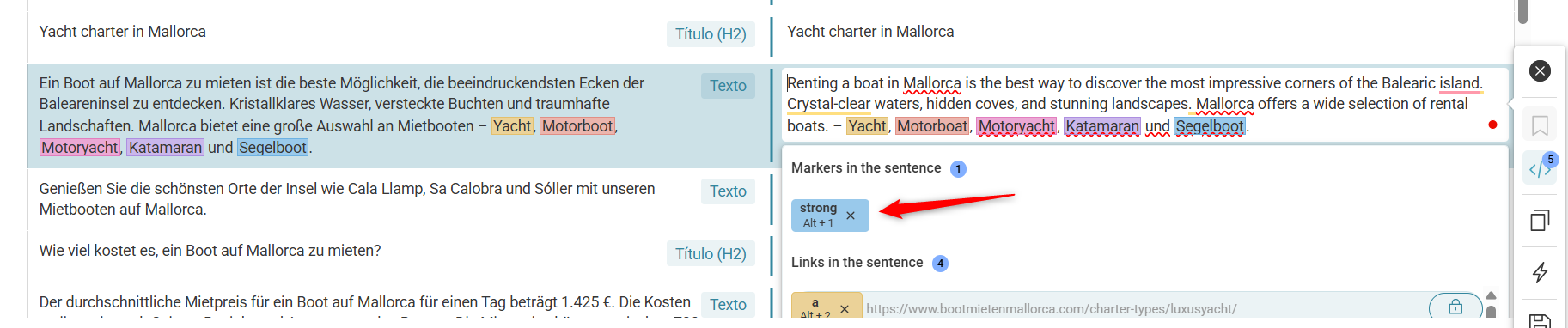Click the save icon in the sidebar
The height and width of the screenshot is (328, 1568).
pyautogui.click(x=1540, y=321)
